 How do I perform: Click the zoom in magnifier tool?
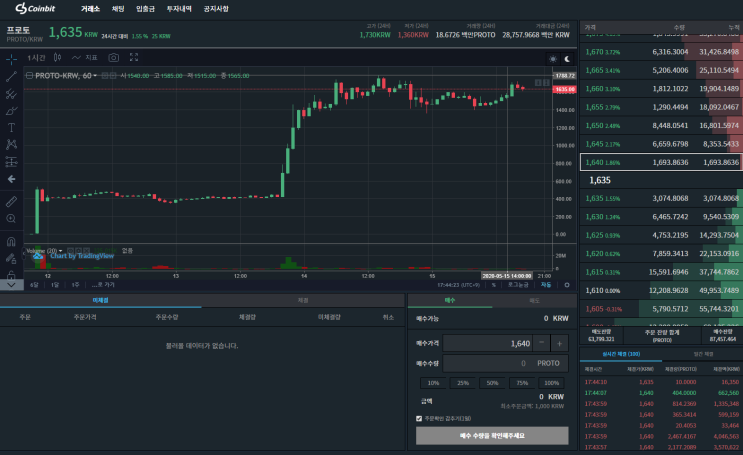coord(11,218)
